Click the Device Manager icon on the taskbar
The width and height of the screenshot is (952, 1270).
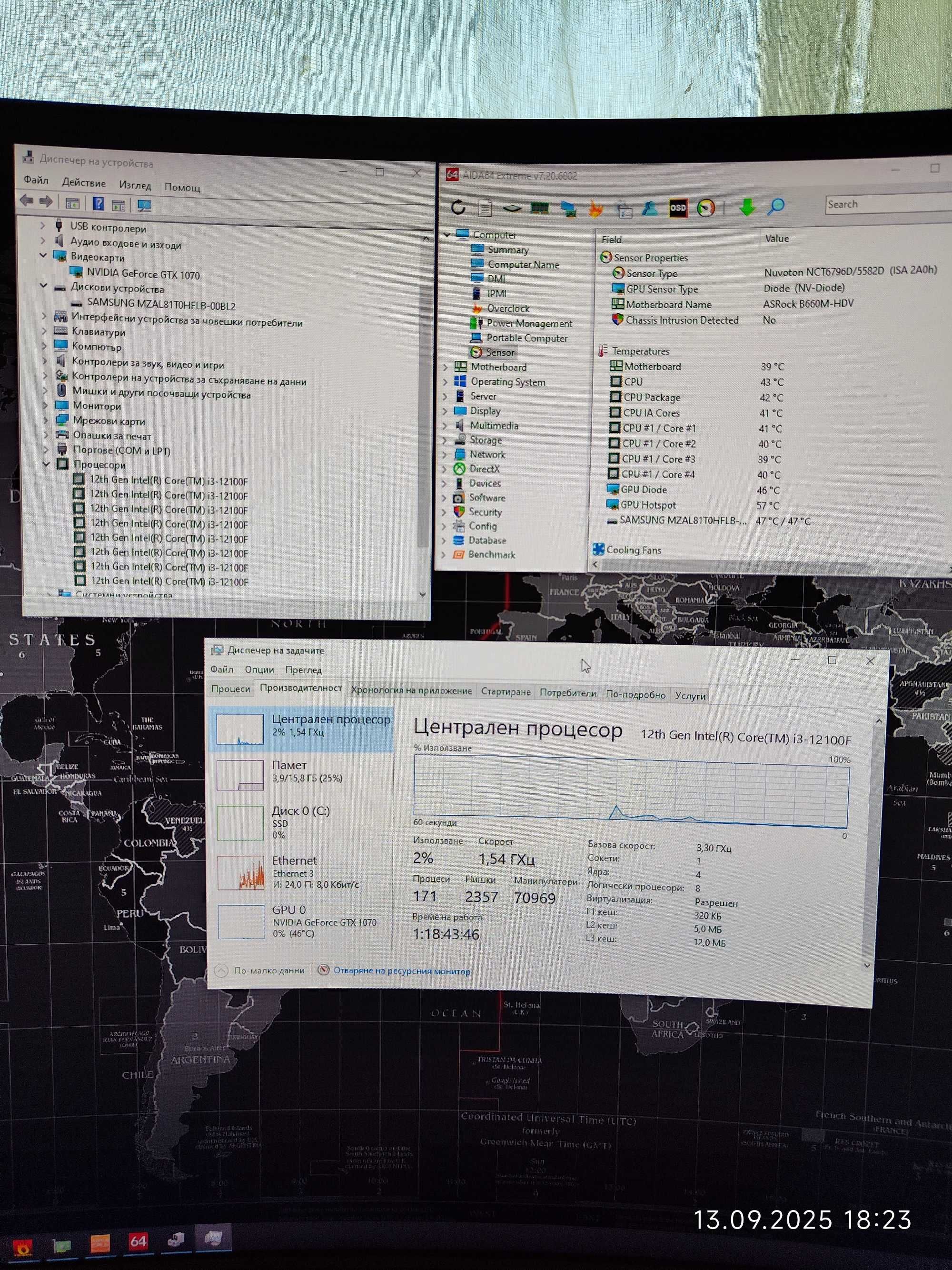coord(175,1240)
